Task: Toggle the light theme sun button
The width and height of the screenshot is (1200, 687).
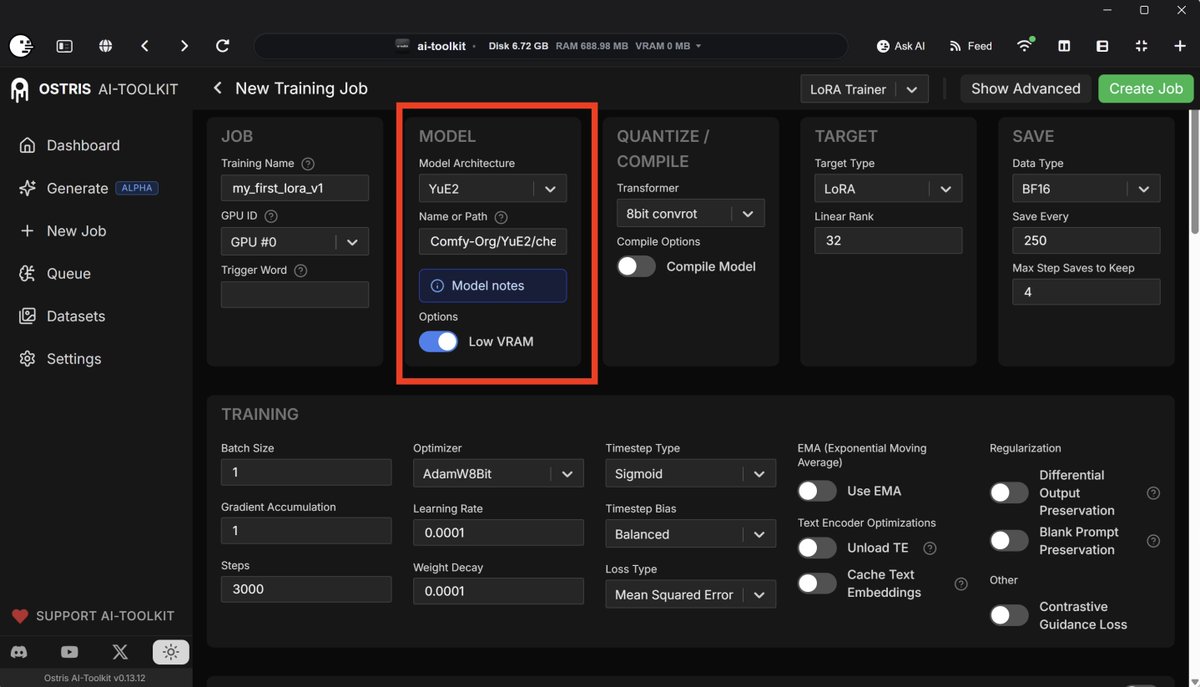Action: pyautogui.click(x=171, y=652)
